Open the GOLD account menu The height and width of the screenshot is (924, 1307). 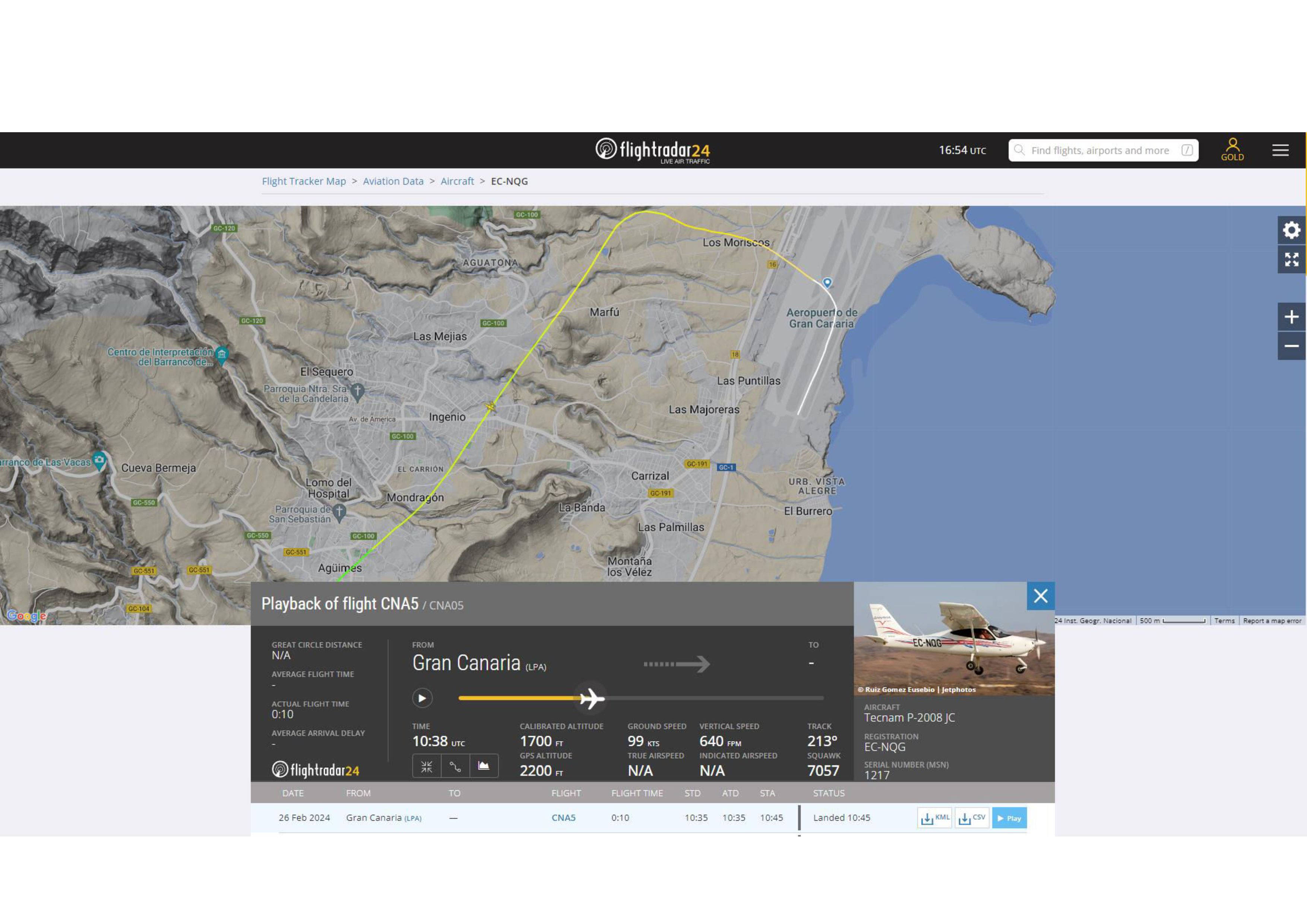[1232, 150]
